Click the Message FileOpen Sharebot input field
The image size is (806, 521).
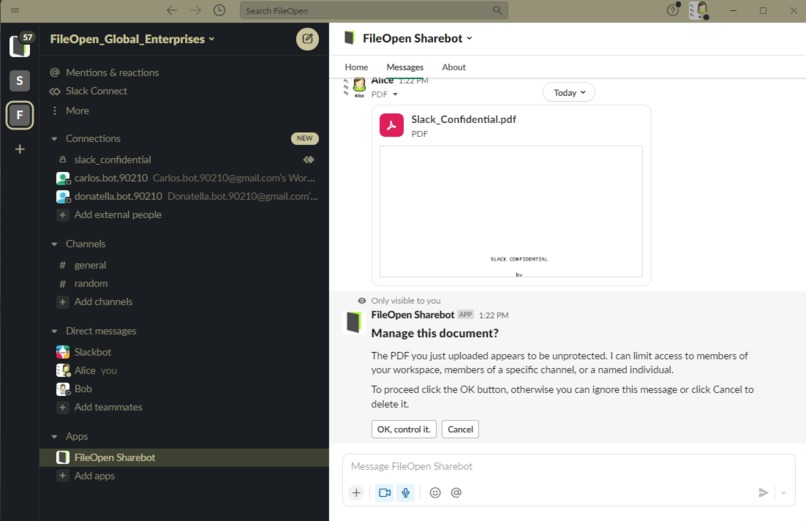pos(569,467)
